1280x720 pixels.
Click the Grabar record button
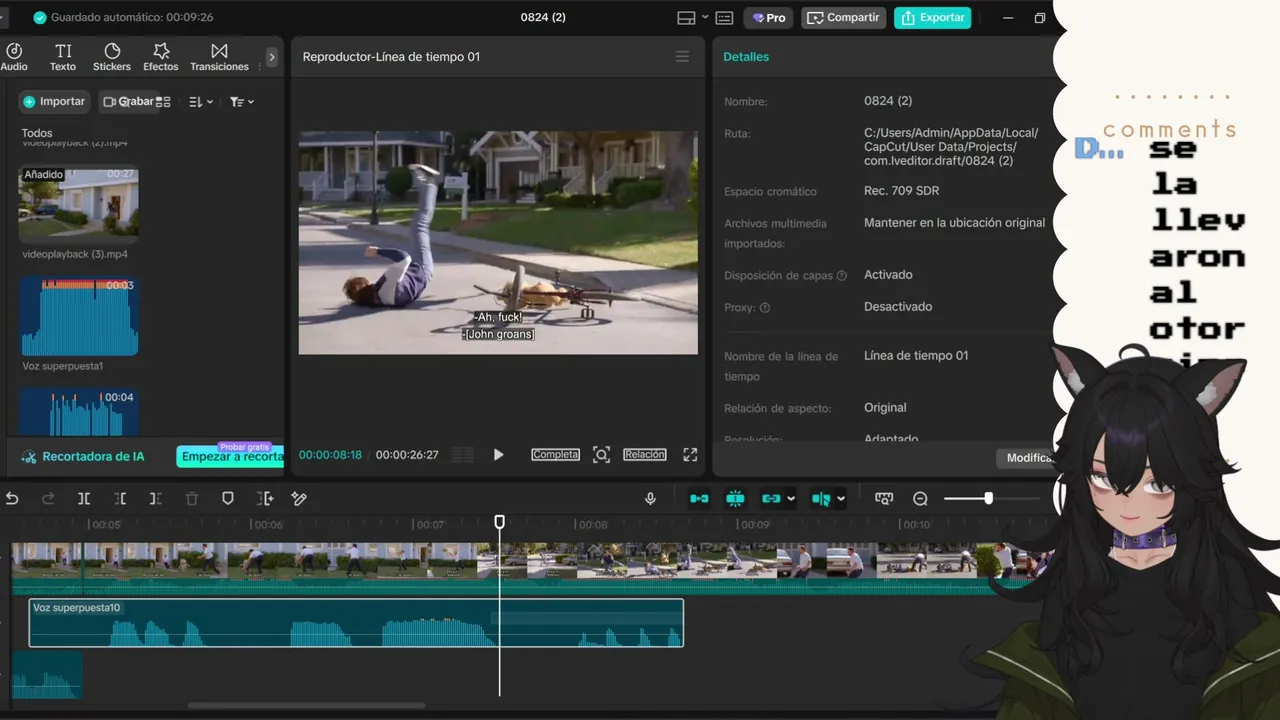[x=129, y=101]
